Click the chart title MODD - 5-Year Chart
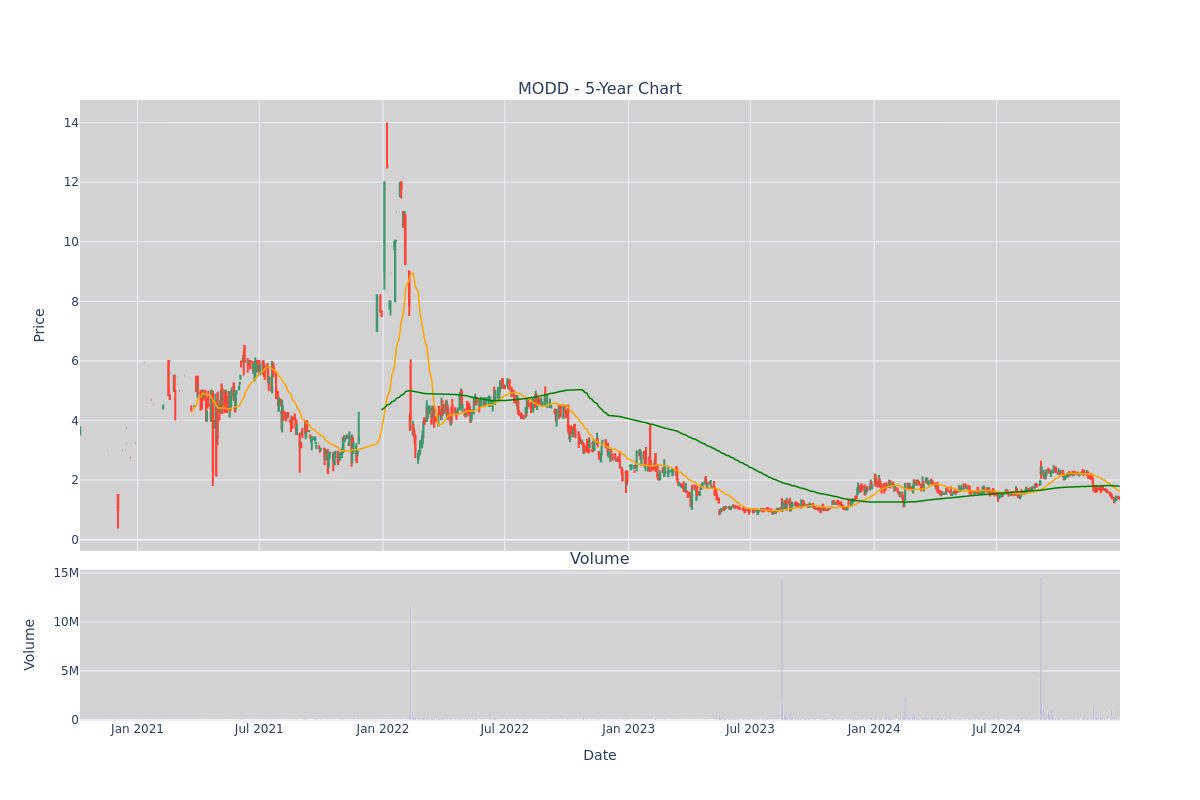This screenshot has height=800, width=1200. (x=599, y=89)
